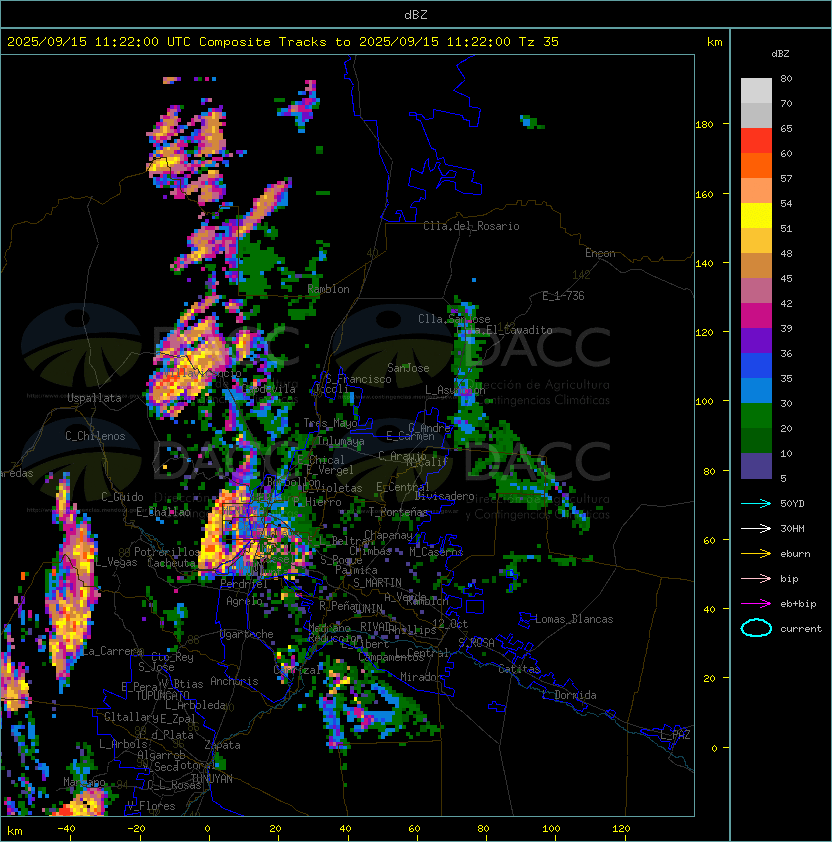Click the 'Clla.del_Rosario' map label
The height and width of the screenshot is (842, 832).
(471, 227)
